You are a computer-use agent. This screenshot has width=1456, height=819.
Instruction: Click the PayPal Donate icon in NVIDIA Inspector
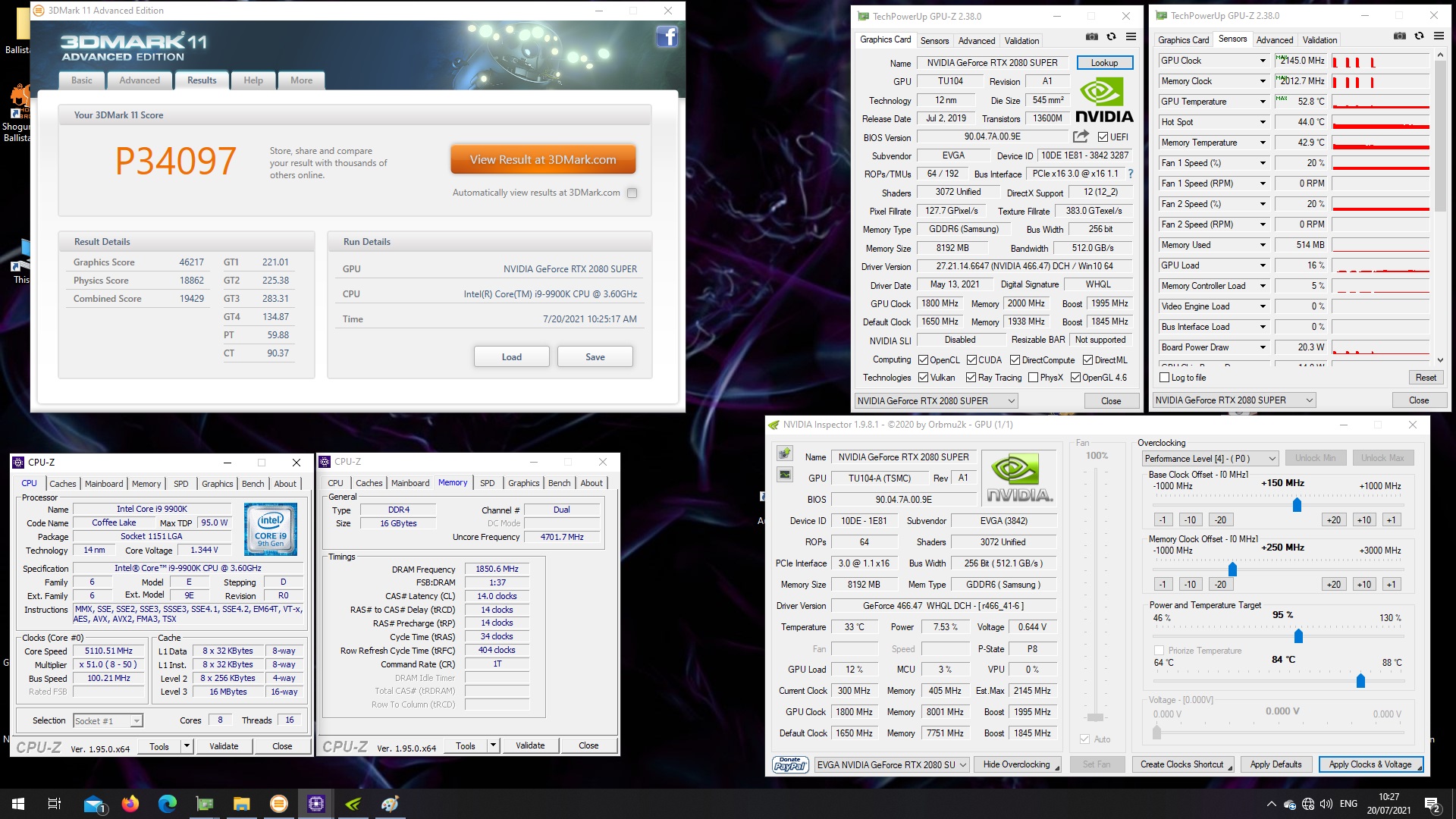pos(790,764)
